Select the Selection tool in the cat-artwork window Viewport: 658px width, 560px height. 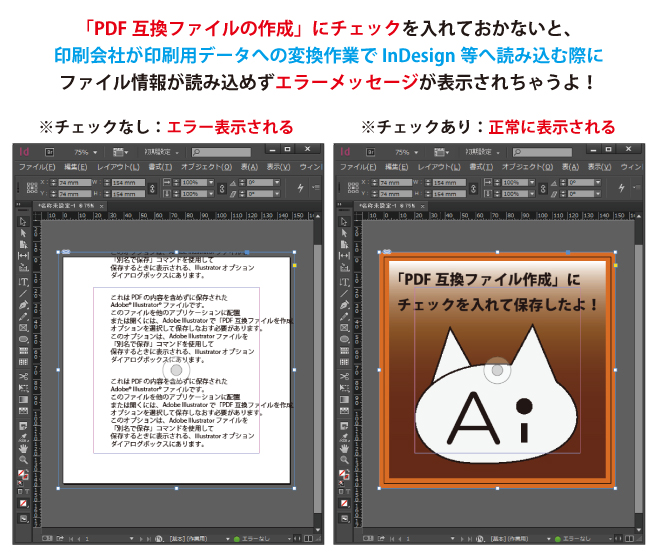344,222
